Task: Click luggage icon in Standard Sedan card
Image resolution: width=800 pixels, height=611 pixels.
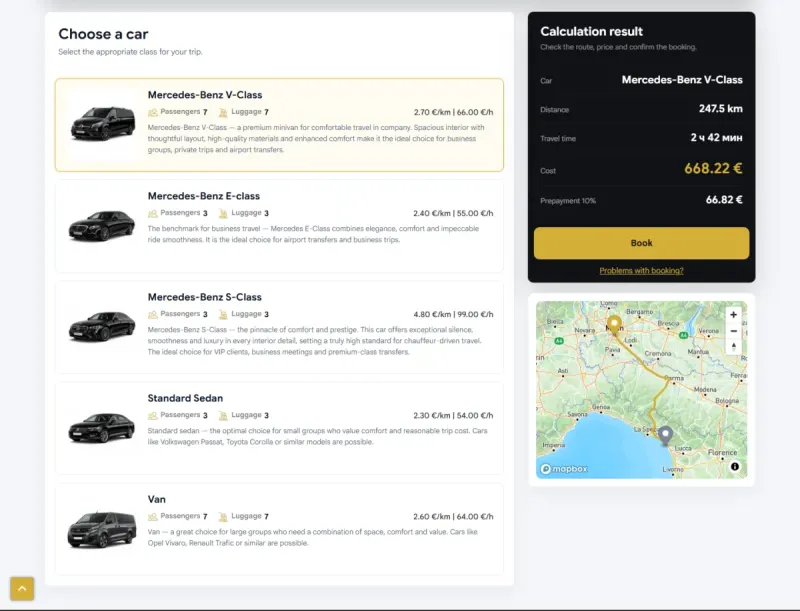Action: 223,415
